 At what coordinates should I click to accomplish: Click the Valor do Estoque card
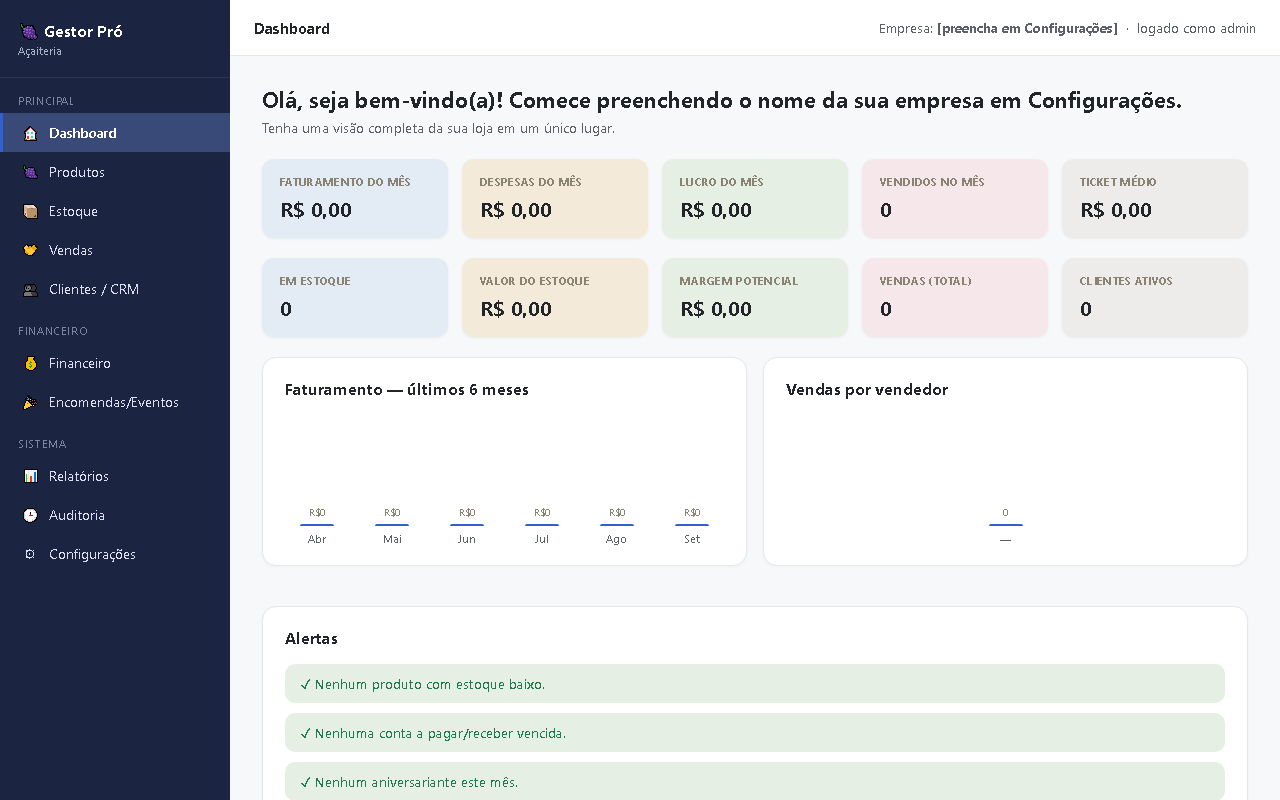point(555,297)
